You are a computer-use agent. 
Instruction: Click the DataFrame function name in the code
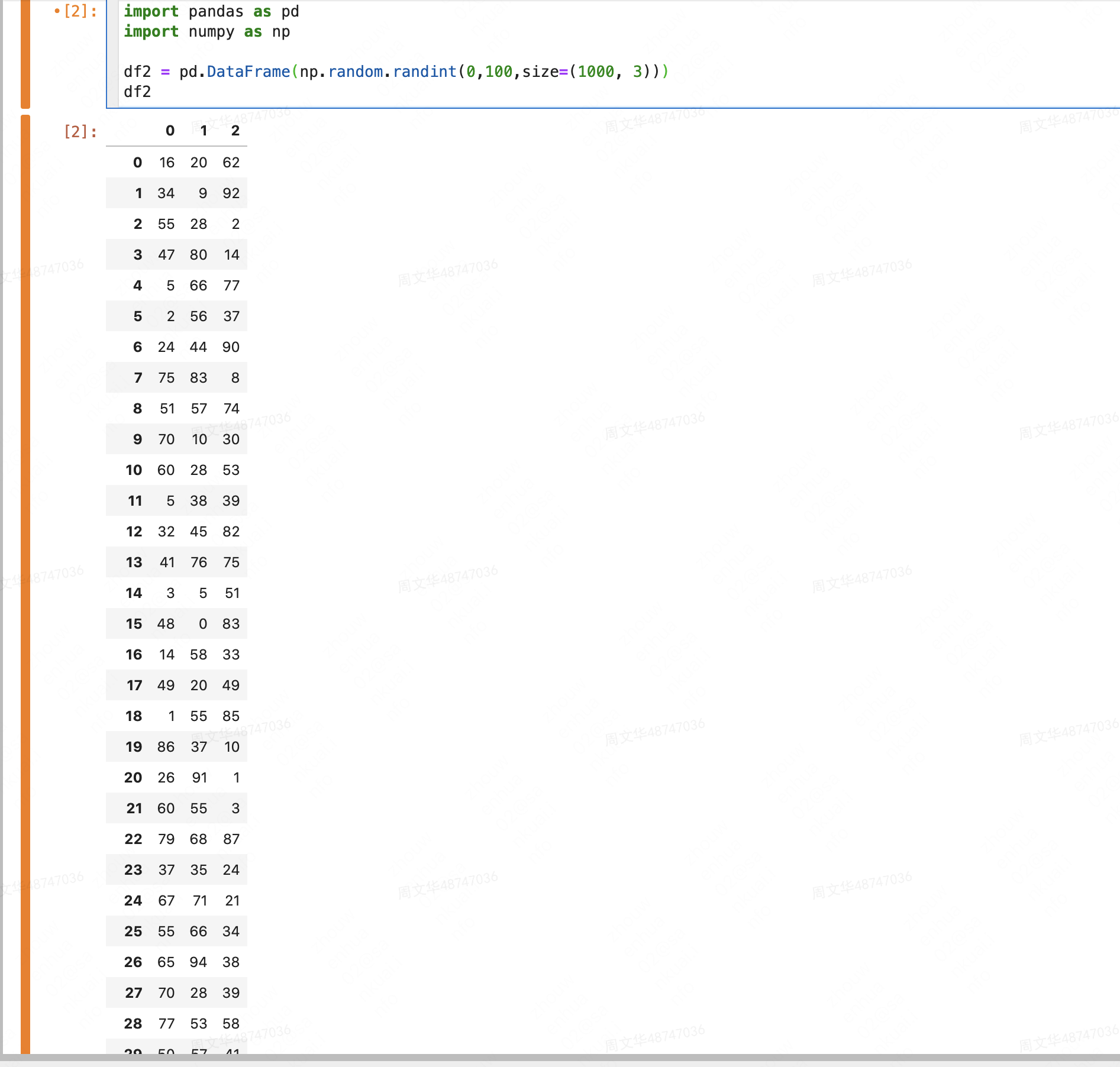[248, 71]
